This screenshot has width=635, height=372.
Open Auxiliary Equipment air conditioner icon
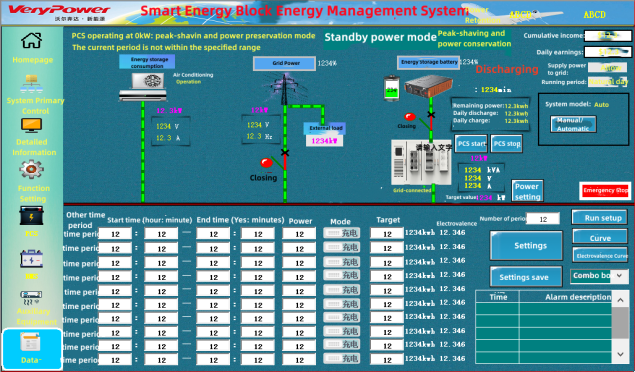click(x=32, y=298)
